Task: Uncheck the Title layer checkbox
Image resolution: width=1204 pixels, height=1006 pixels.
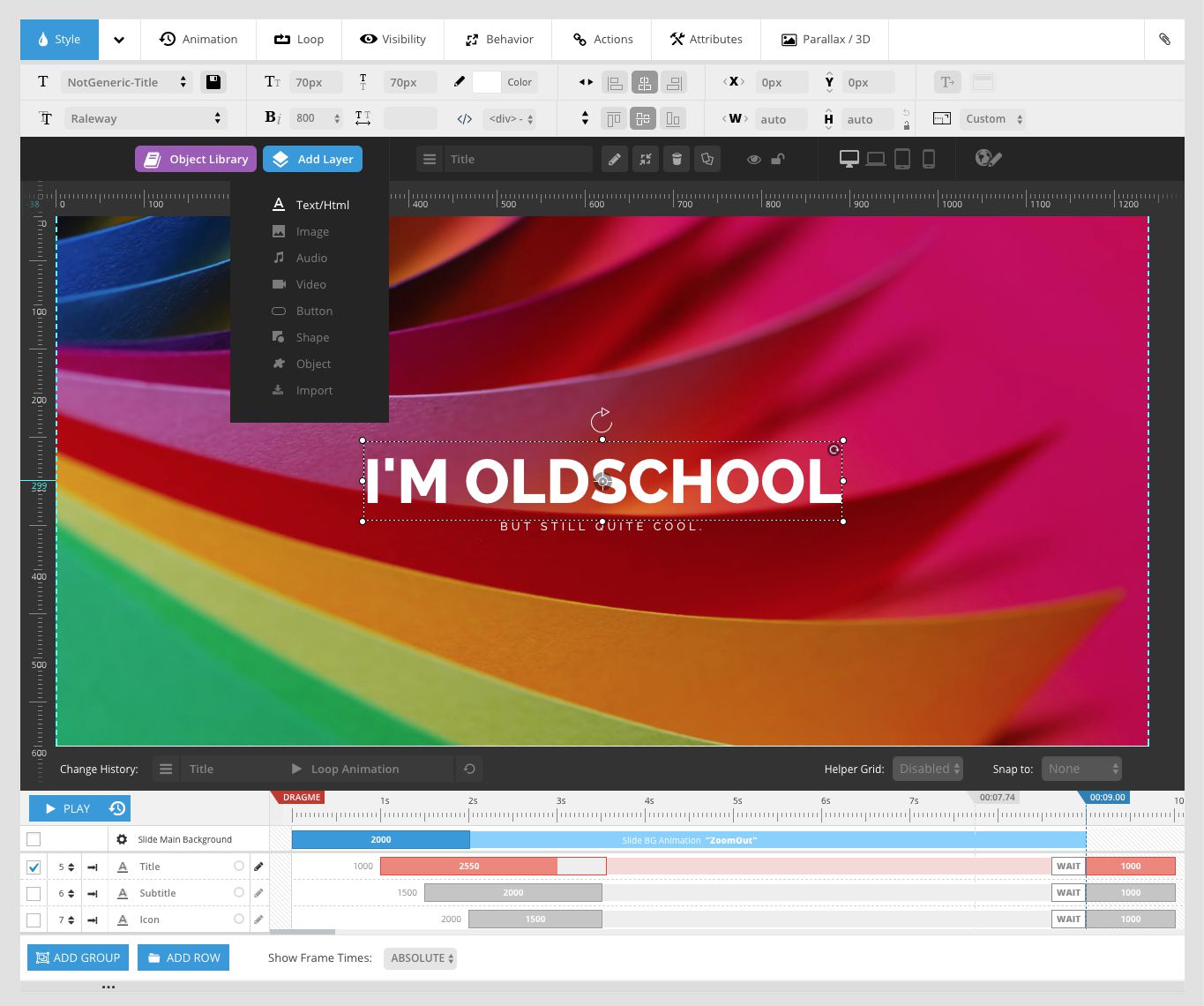Action: click(x=34, y=867)
